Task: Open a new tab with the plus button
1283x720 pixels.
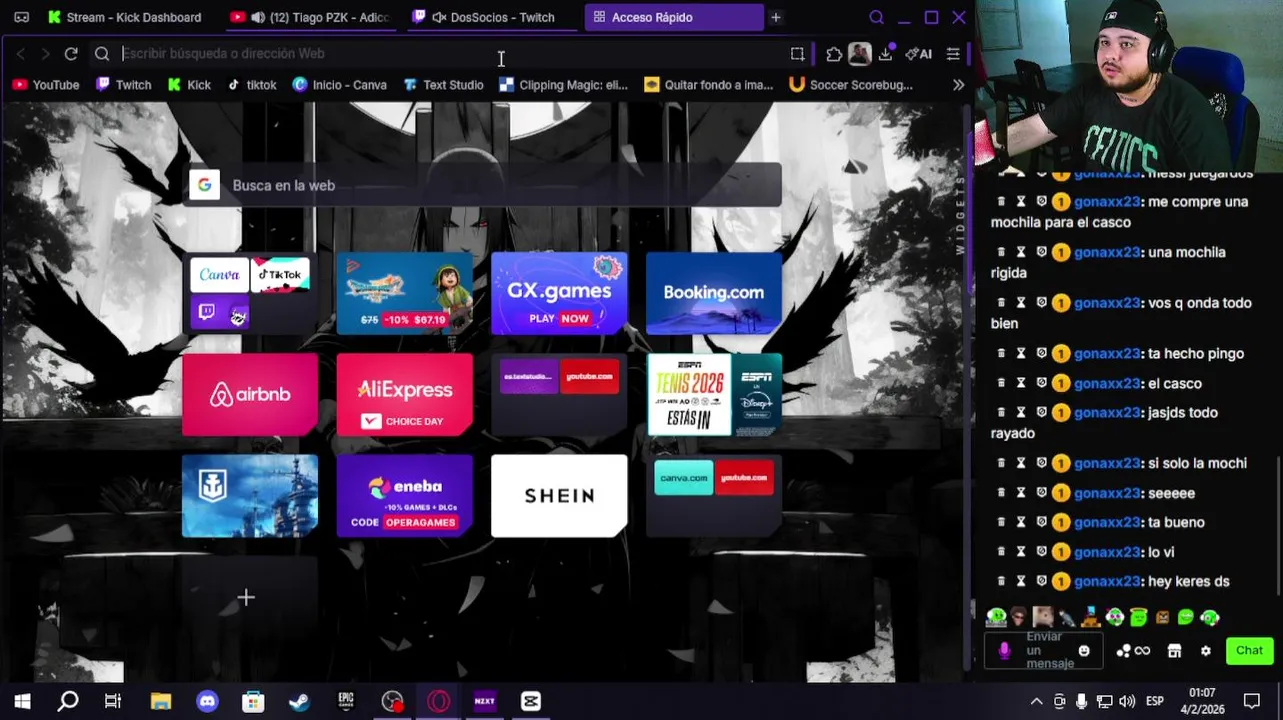Action: point(775,17)
